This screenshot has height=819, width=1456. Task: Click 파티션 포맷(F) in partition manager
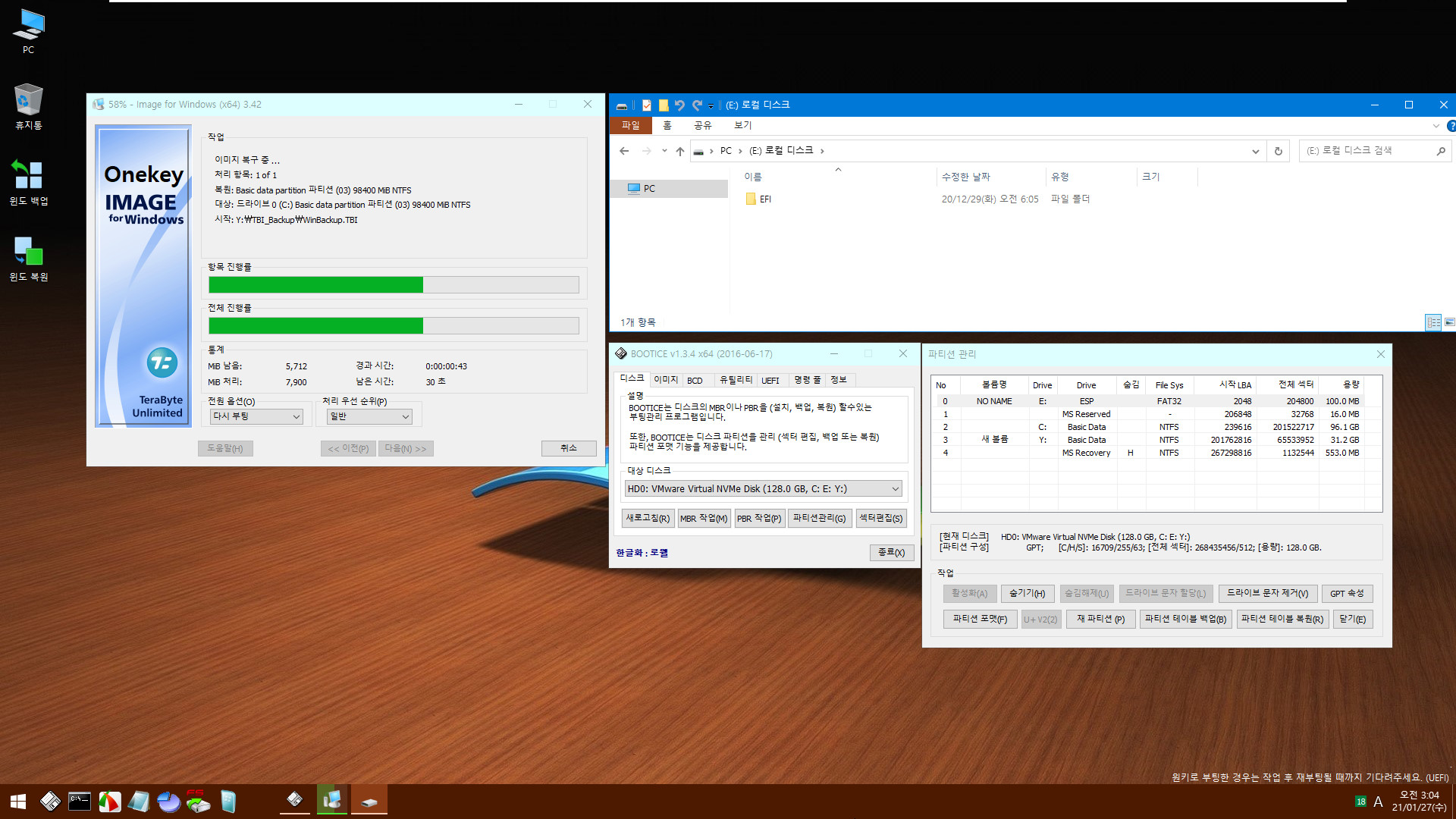tap(981, 620)
